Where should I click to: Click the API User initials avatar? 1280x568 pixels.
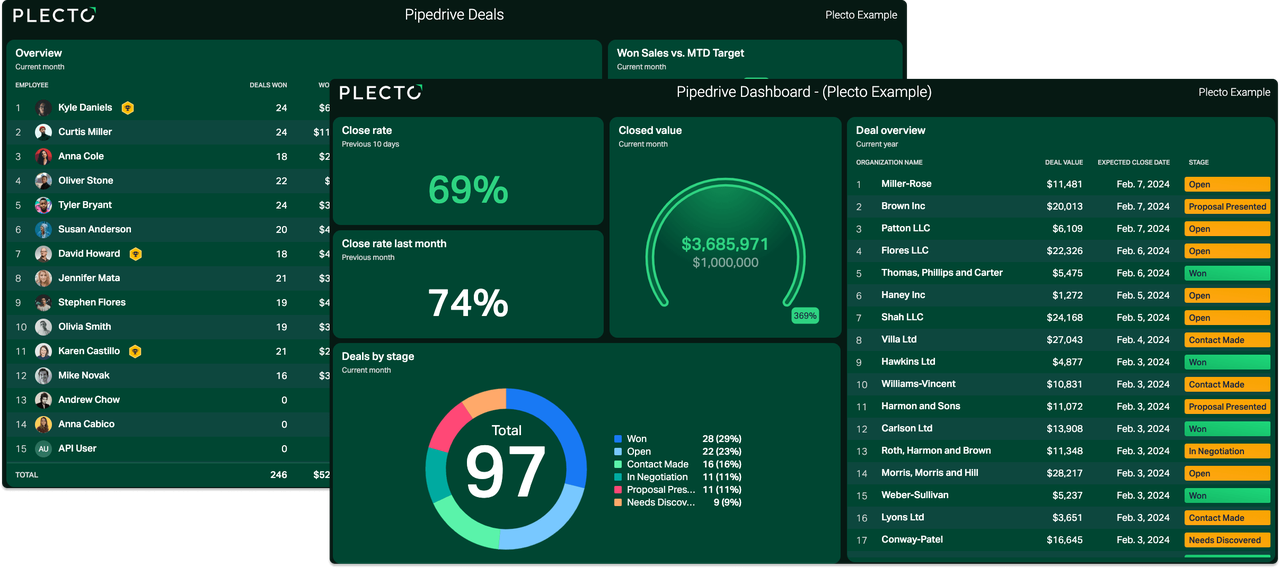coord(43,449)
